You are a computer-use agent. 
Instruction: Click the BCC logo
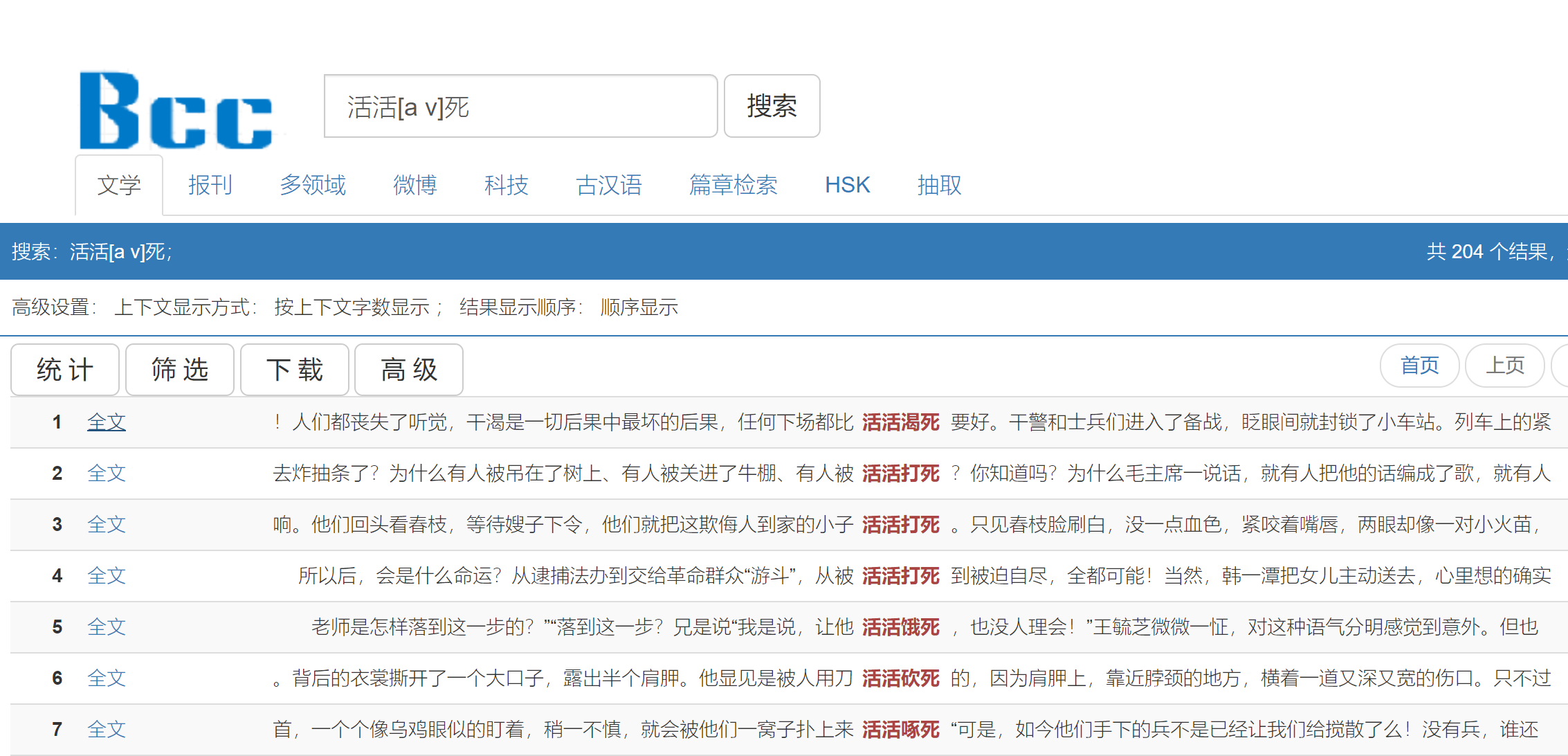point(177,111)
